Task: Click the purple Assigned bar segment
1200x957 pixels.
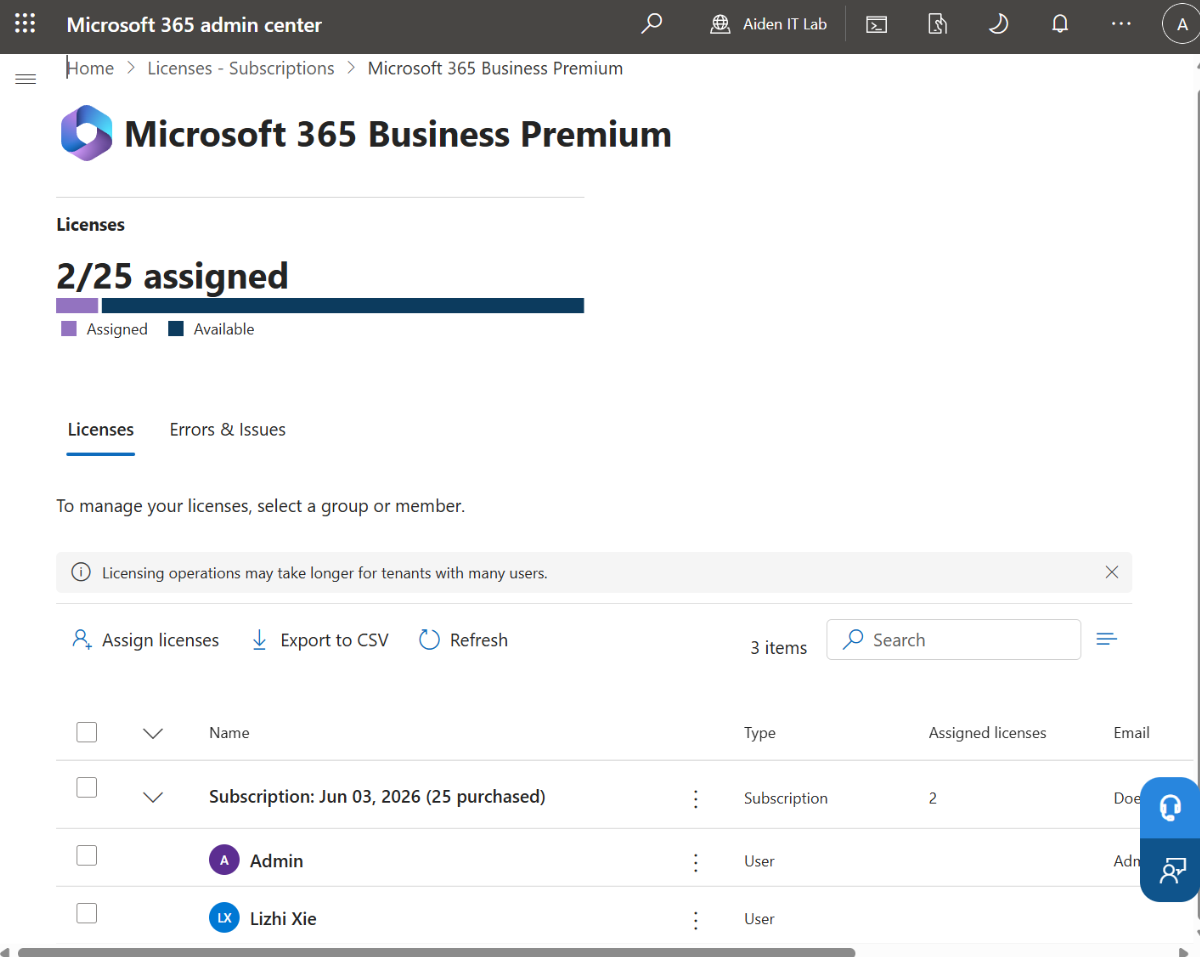Action: (x=77, y=306)
